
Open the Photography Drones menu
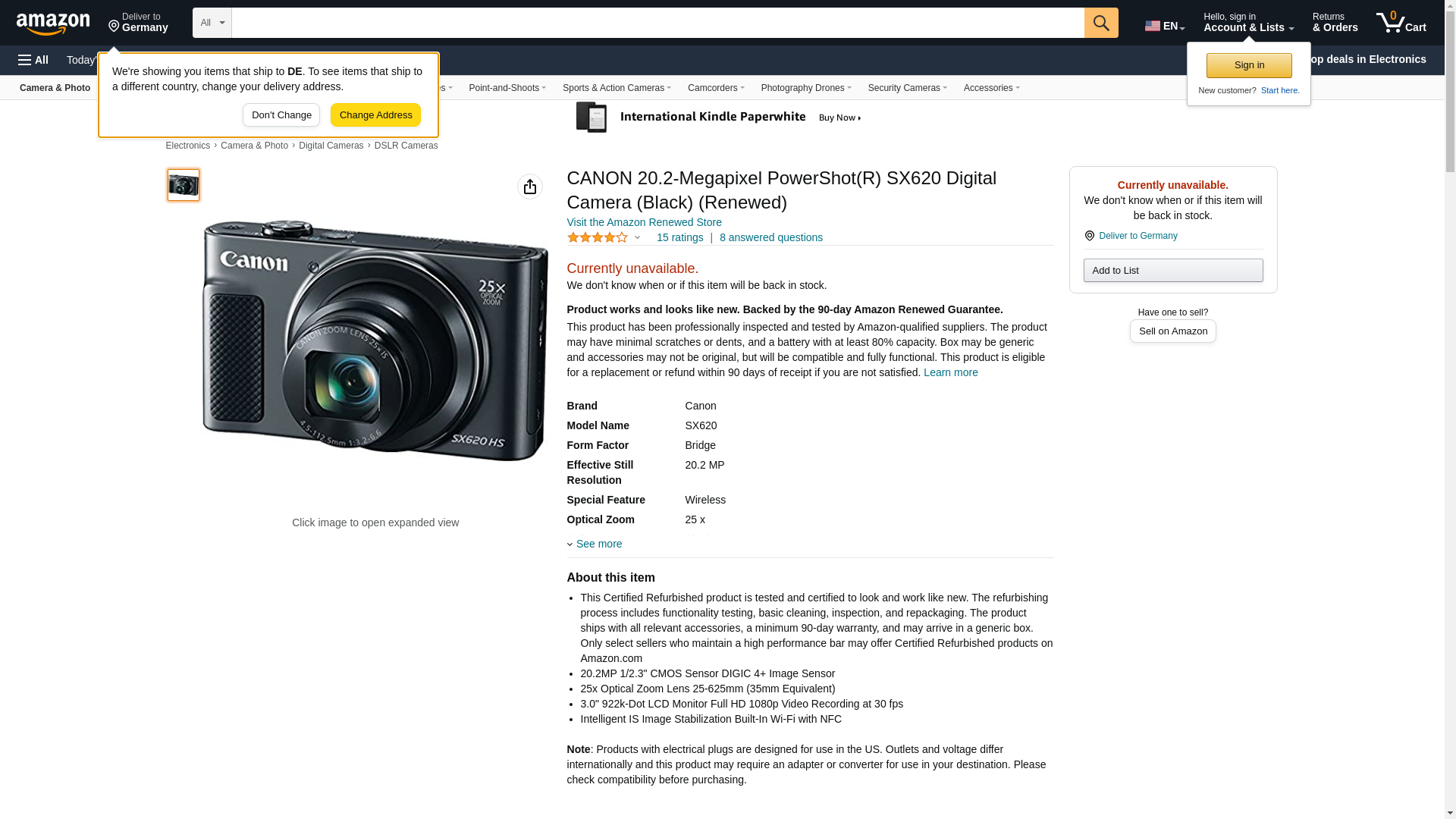pos(805,88)
